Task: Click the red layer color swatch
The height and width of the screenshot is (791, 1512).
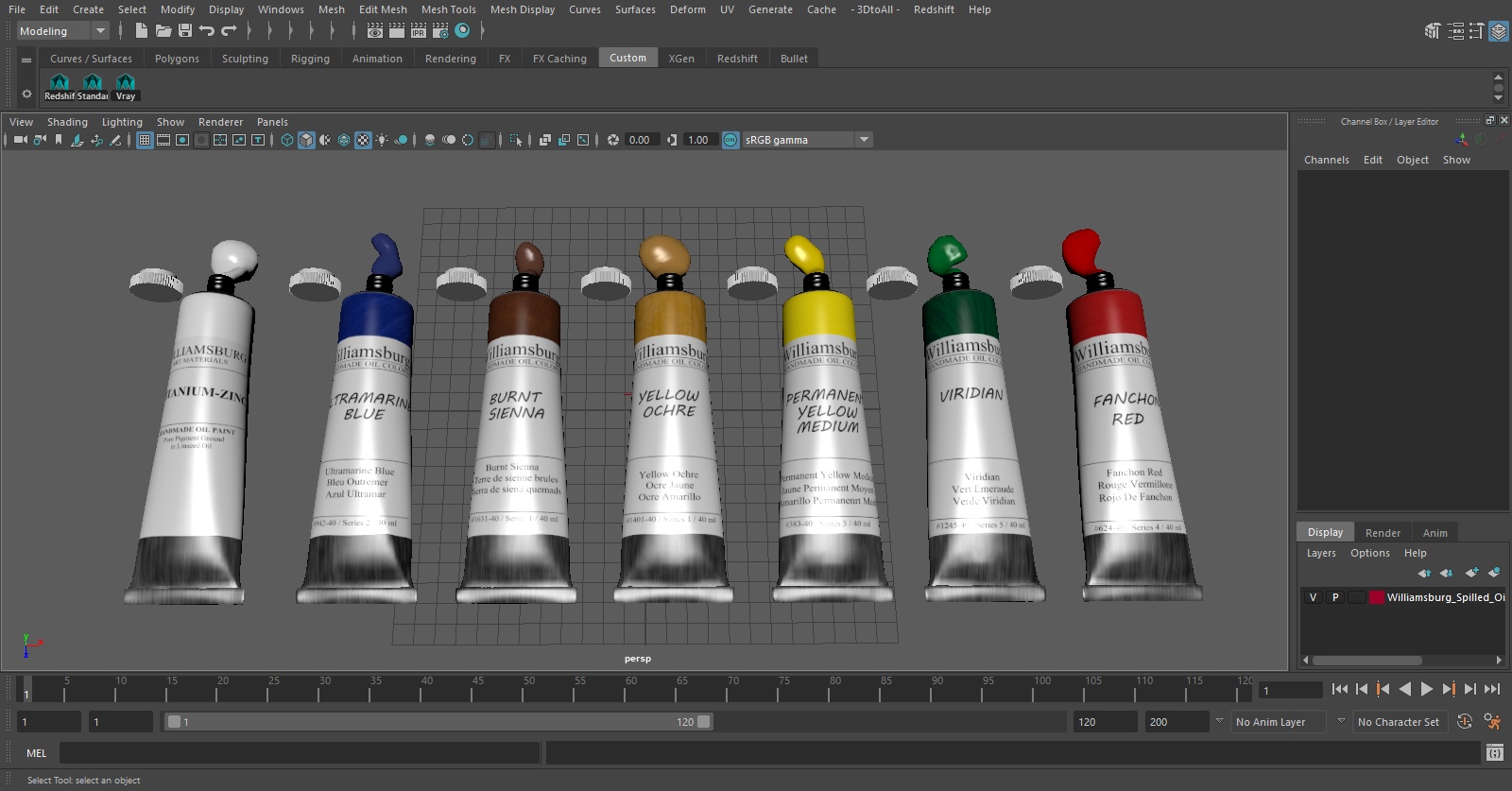Action: tap(1377, 597)
